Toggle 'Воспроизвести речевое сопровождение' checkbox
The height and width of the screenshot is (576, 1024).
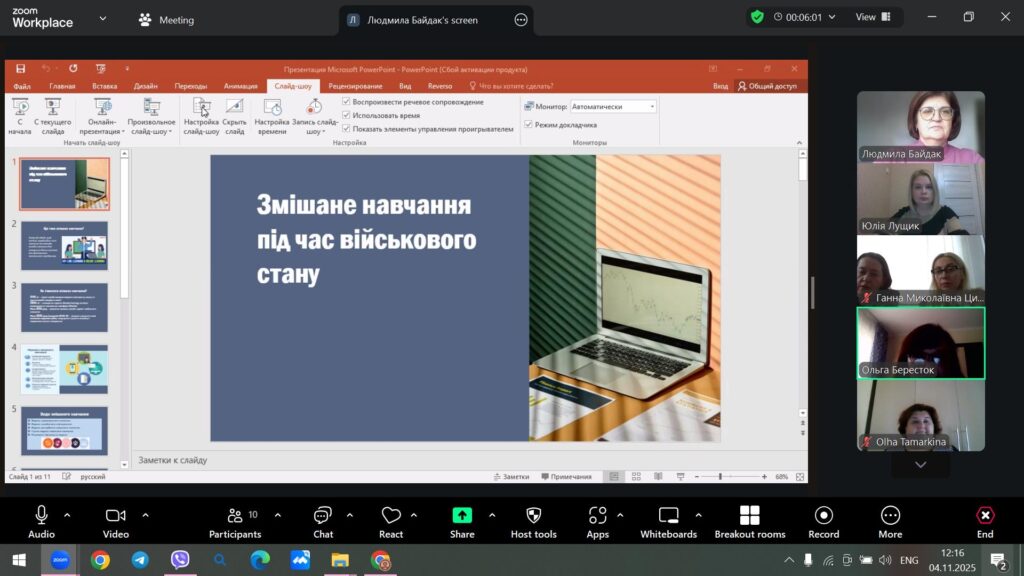click(x=347, y=102)
